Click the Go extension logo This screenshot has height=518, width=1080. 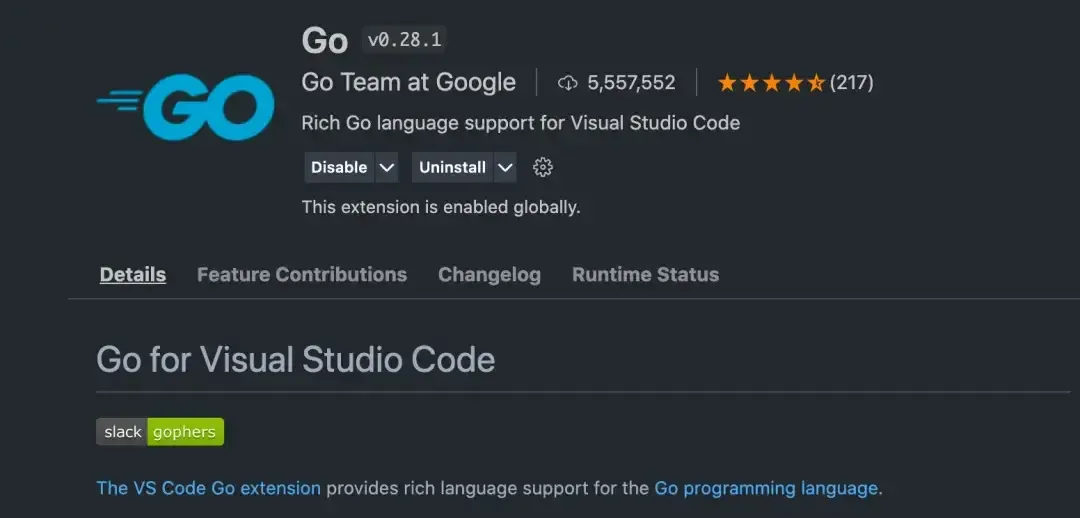(186, 106)
